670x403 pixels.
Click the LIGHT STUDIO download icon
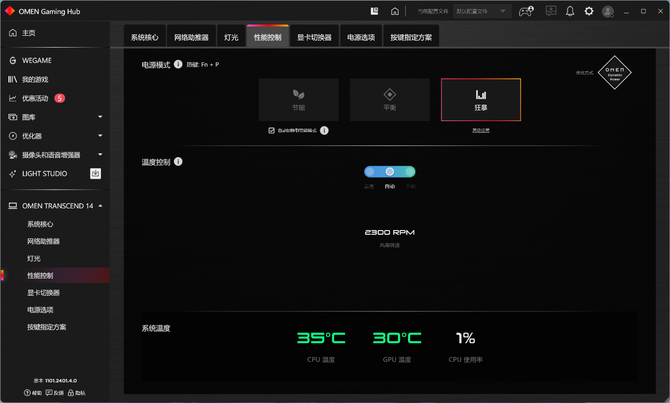[x=95, y=174]
